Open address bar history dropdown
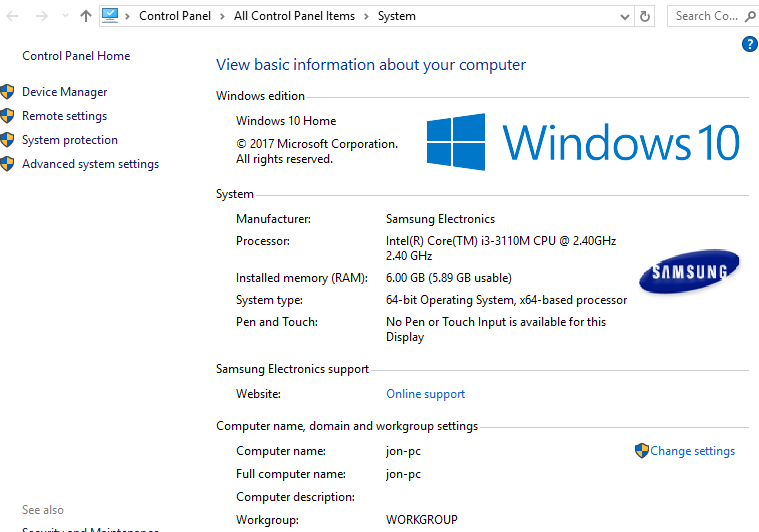The height and width of the screenshot is (532, 759). (624, 16)
